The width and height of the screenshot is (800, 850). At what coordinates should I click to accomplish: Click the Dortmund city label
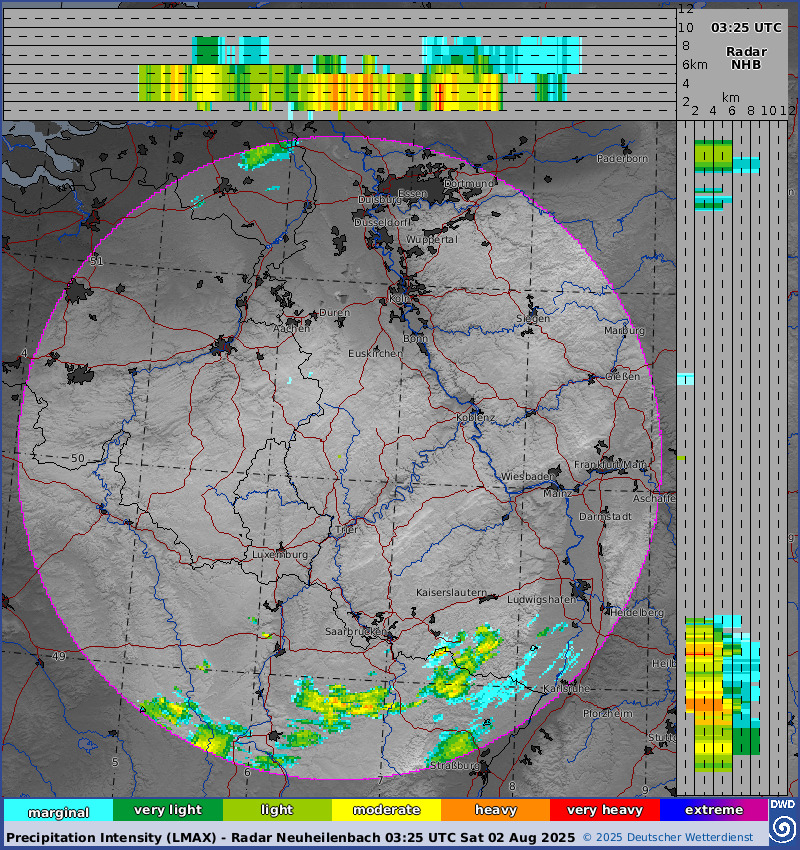coord(469,184)
